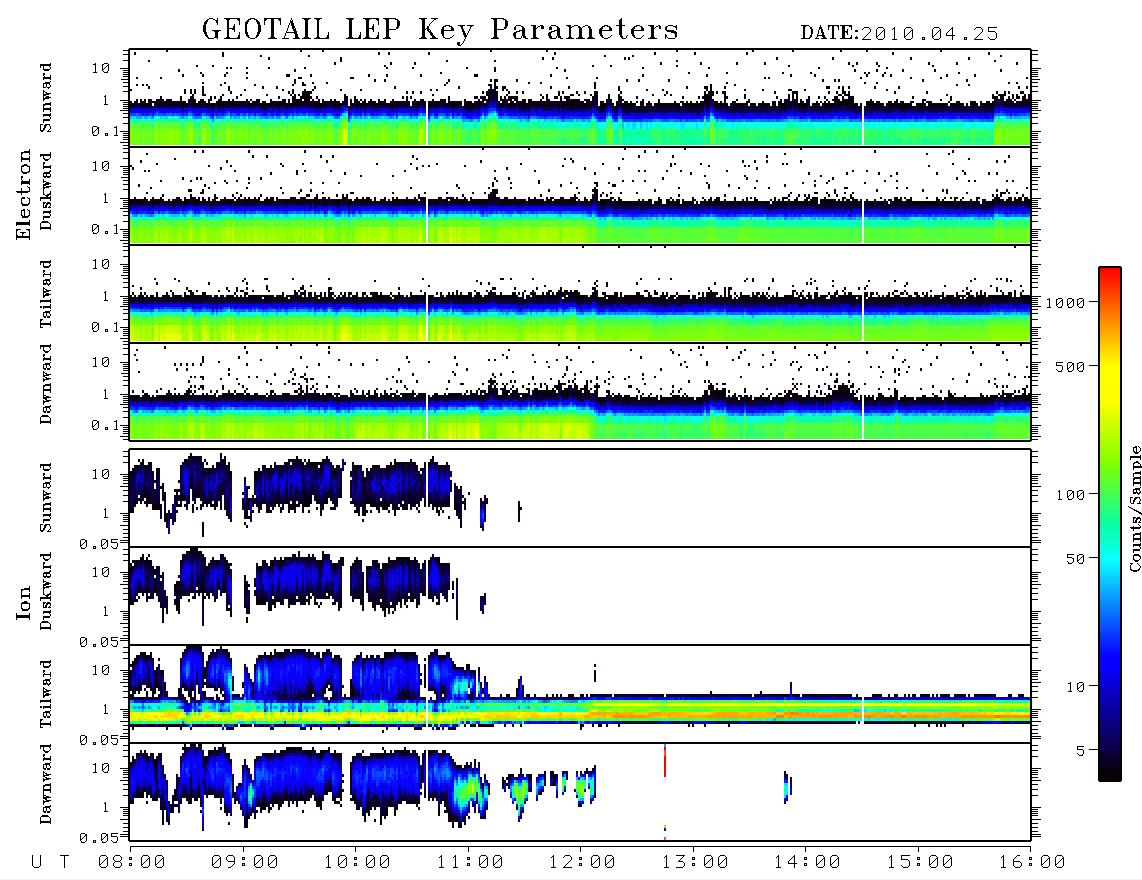Click the Electron Sunward spectrogram plot
The width and height of the screenshot is (1142, 880).
pos(580,98)
